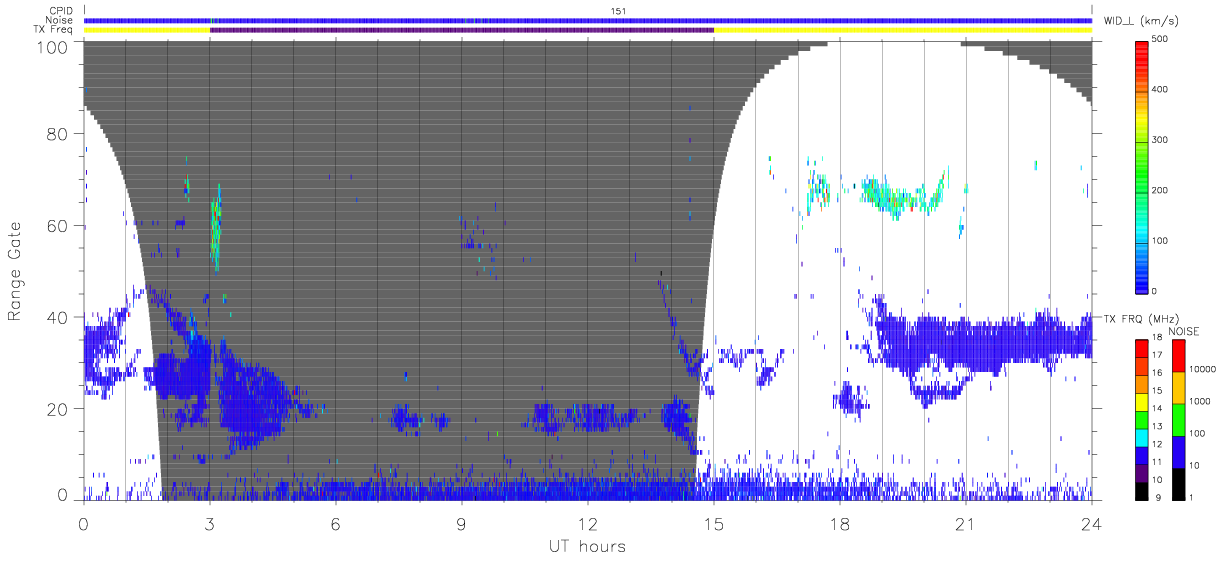This screenshot has height=567, width=1228.
Task: Click the 80 tick on Range Gate axis
Action: click(x=58, y=134)
